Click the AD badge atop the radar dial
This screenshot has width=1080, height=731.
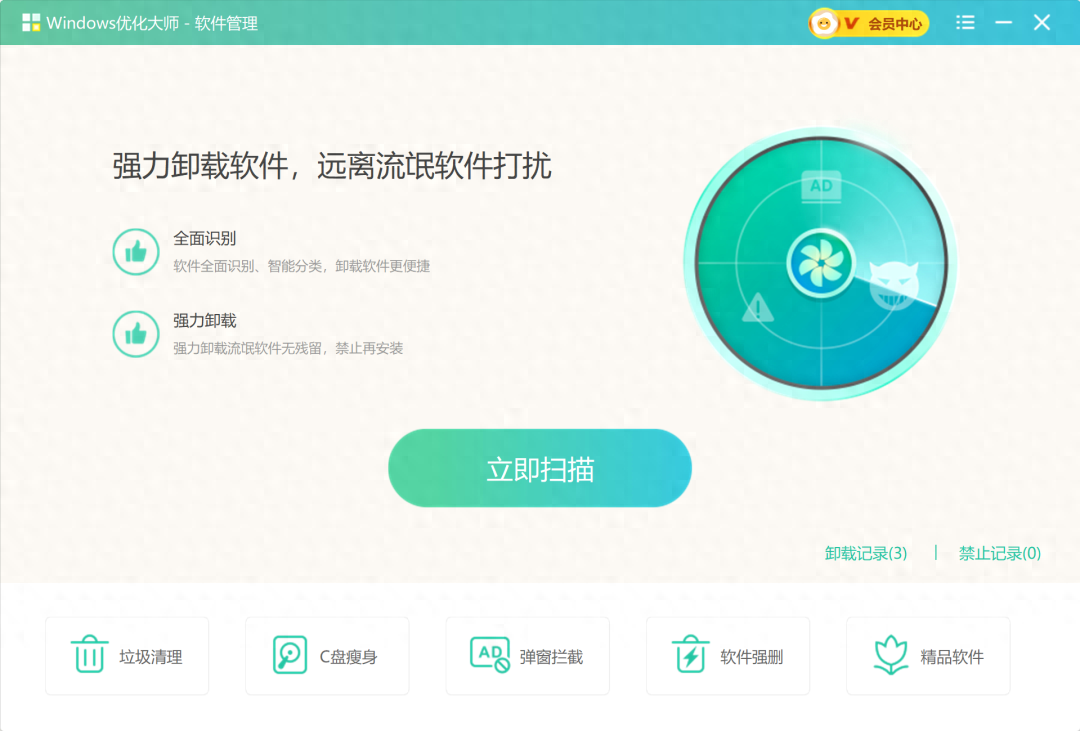pyautogui.click(x=822, y=186)
